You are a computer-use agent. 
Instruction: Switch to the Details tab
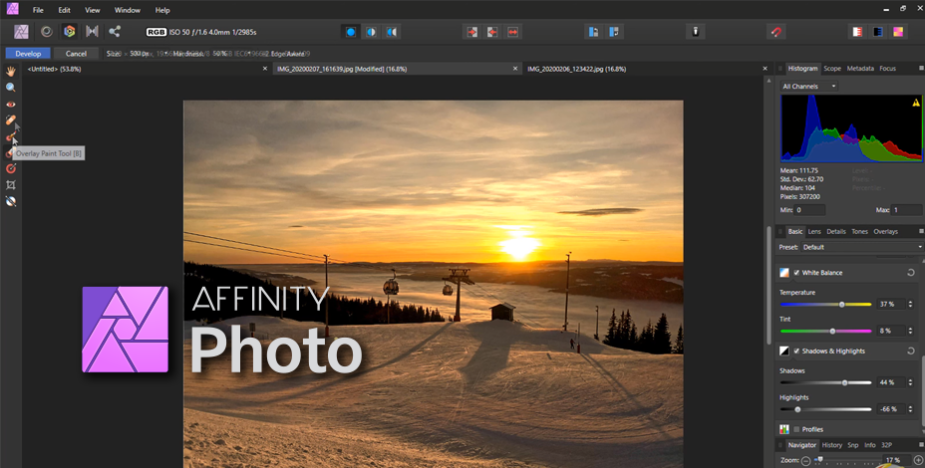(836, 231)
